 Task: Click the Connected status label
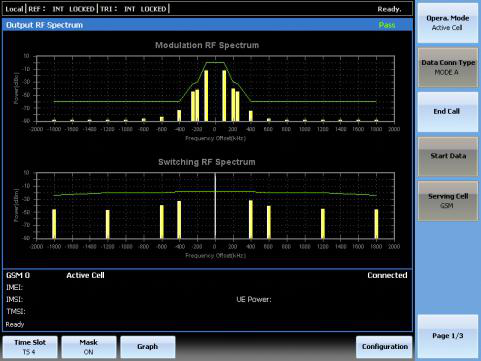point(387,275)
